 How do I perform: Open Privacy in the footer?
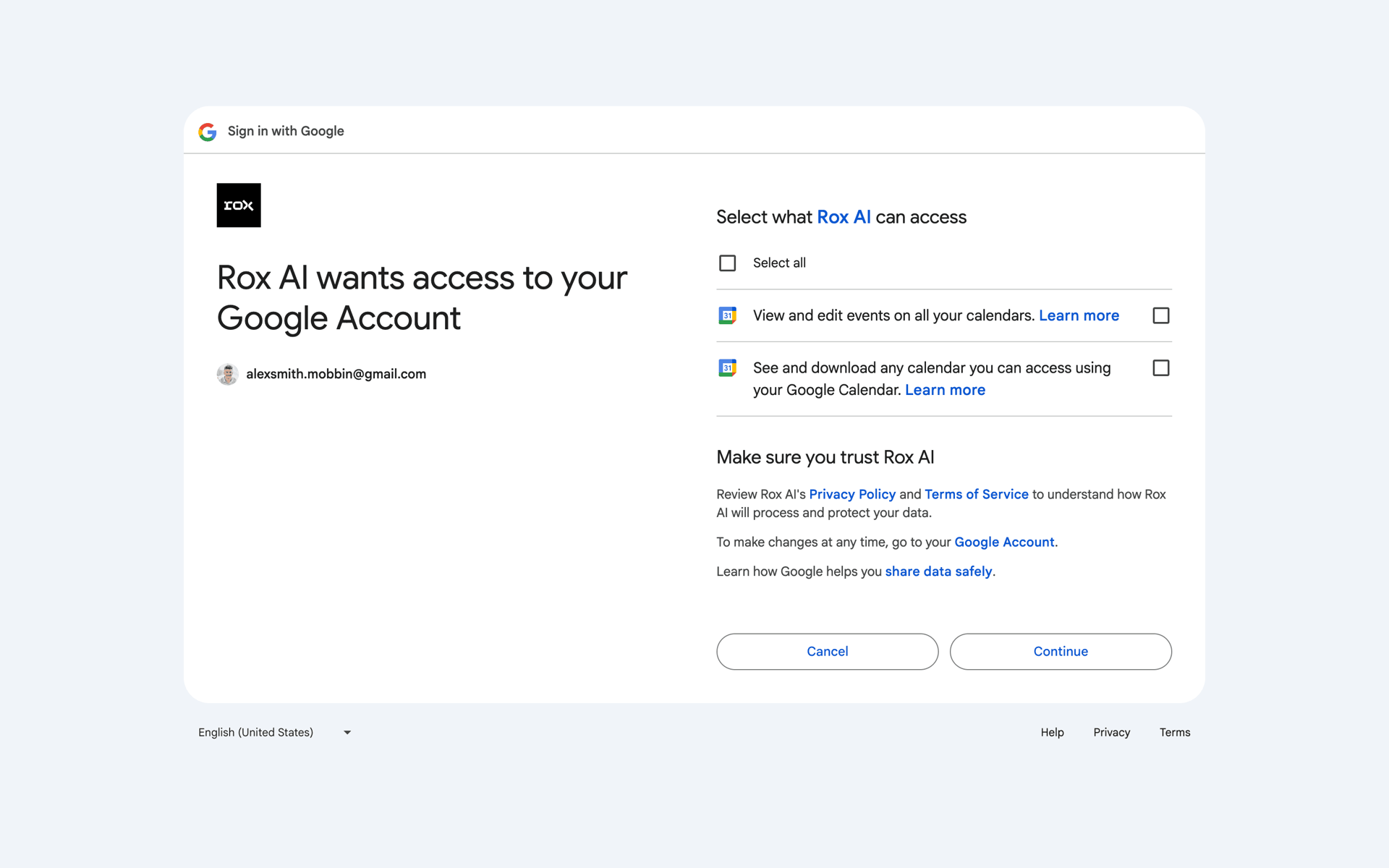point(1111,733)
